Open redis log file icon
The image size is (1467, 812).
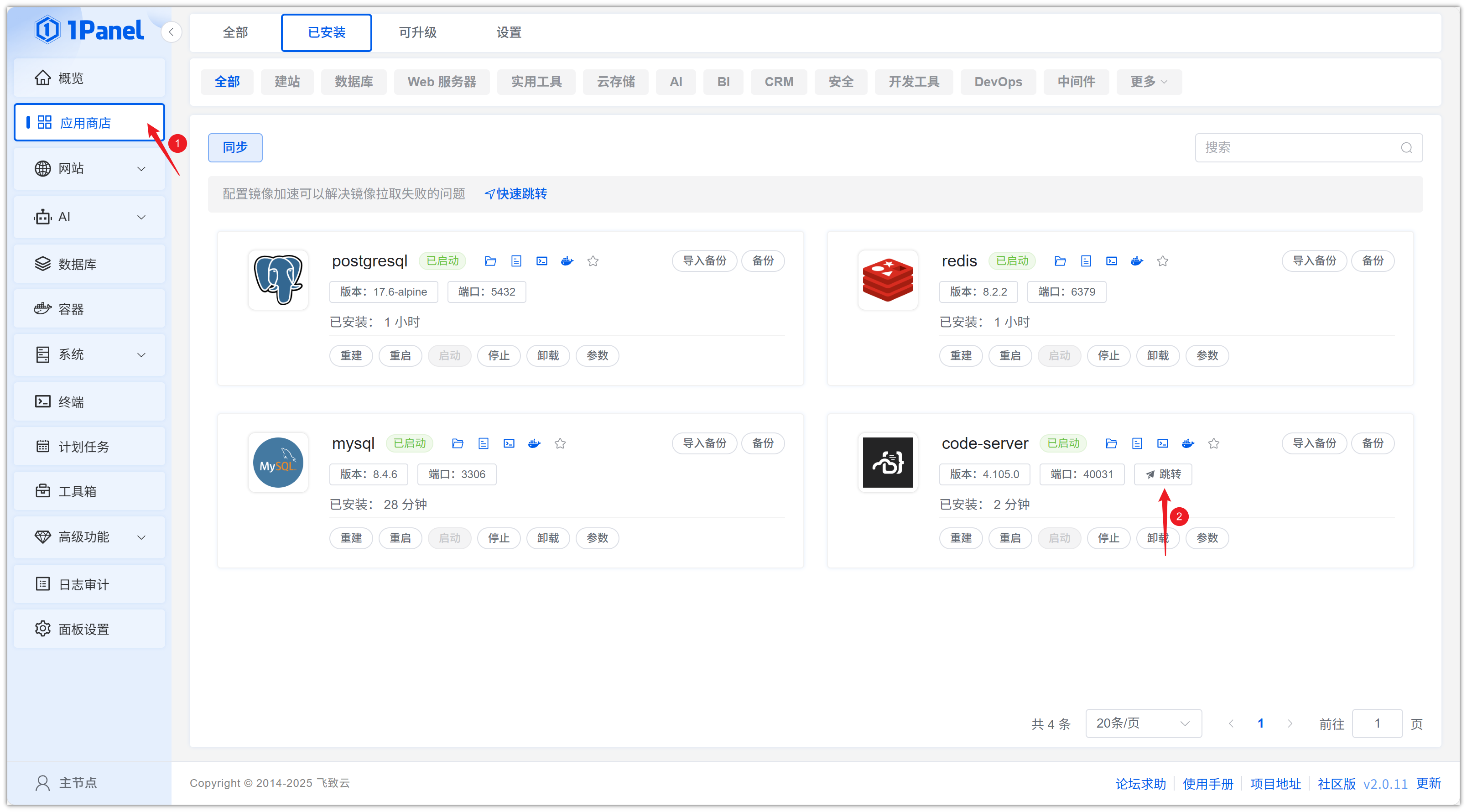(x=1086, y=261)
